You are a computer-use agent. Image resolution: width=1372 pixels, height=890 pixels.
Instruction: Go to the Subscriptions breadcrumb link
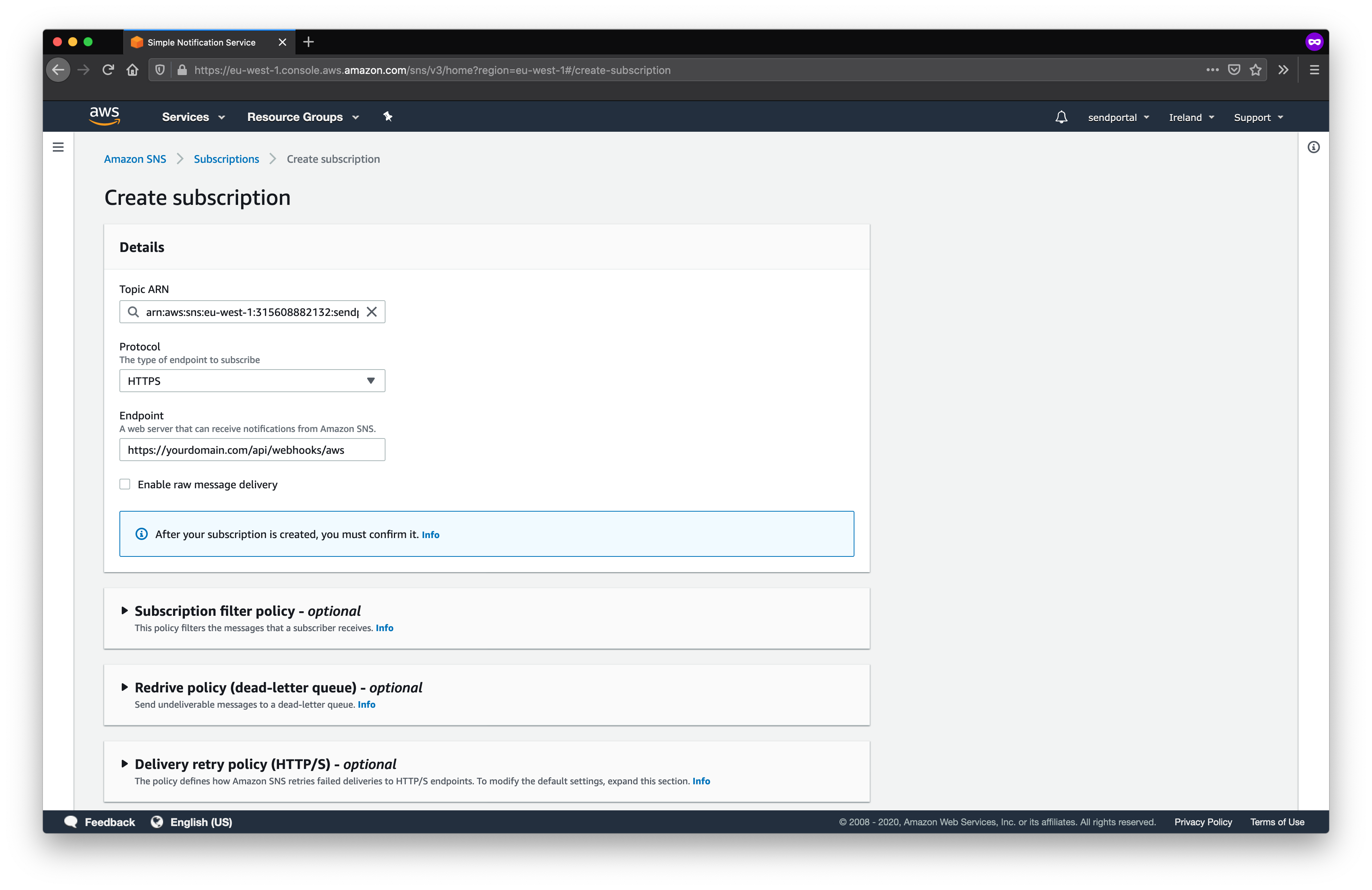pos(226,159)
